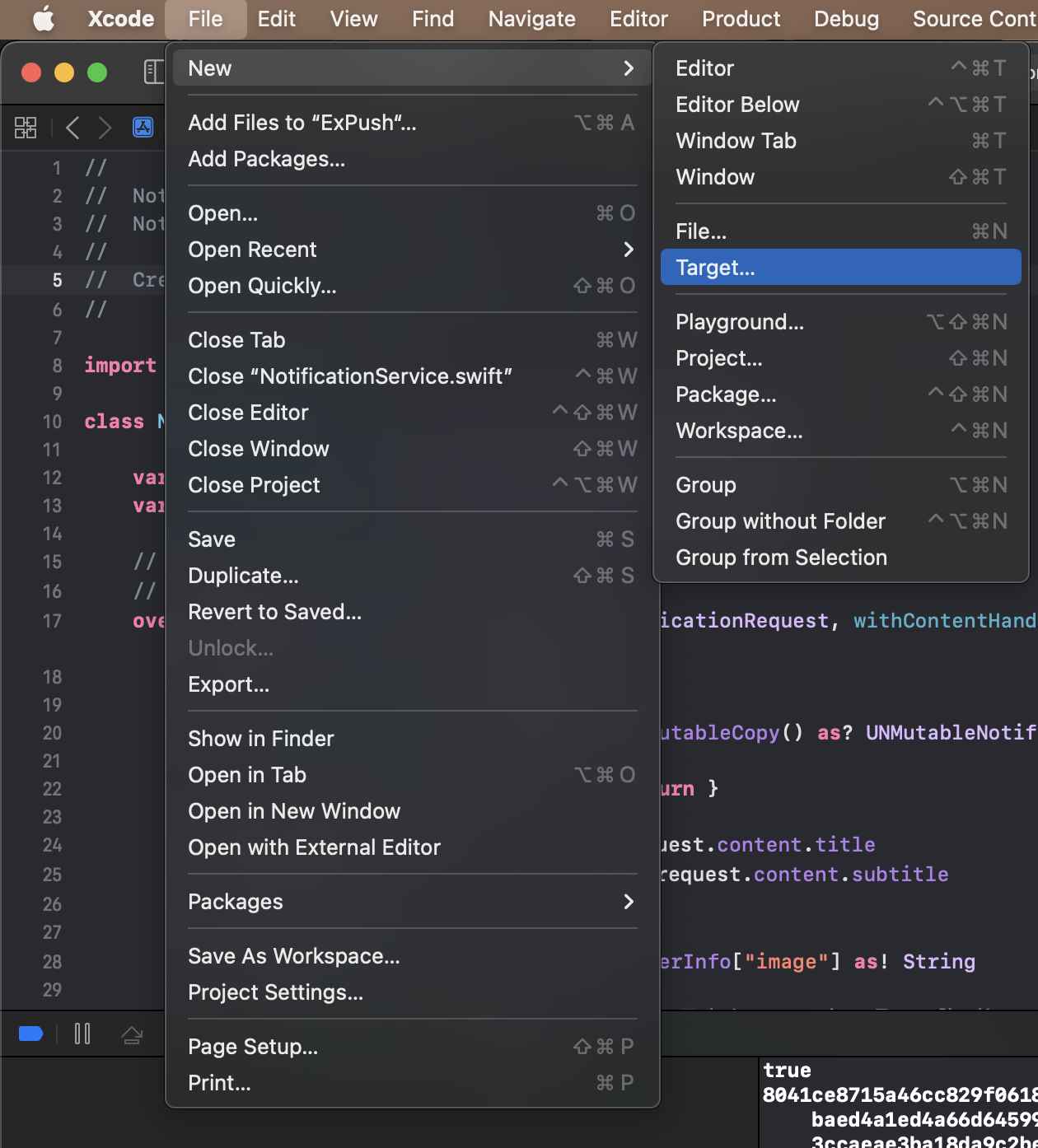The image size is (1038, 1148).
Task: Select New Package…
Action: pos(841,394)
